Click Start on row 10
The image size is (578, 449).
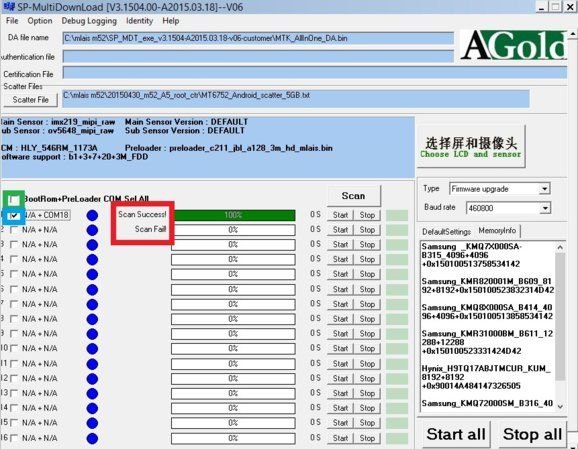pos(340,348)
